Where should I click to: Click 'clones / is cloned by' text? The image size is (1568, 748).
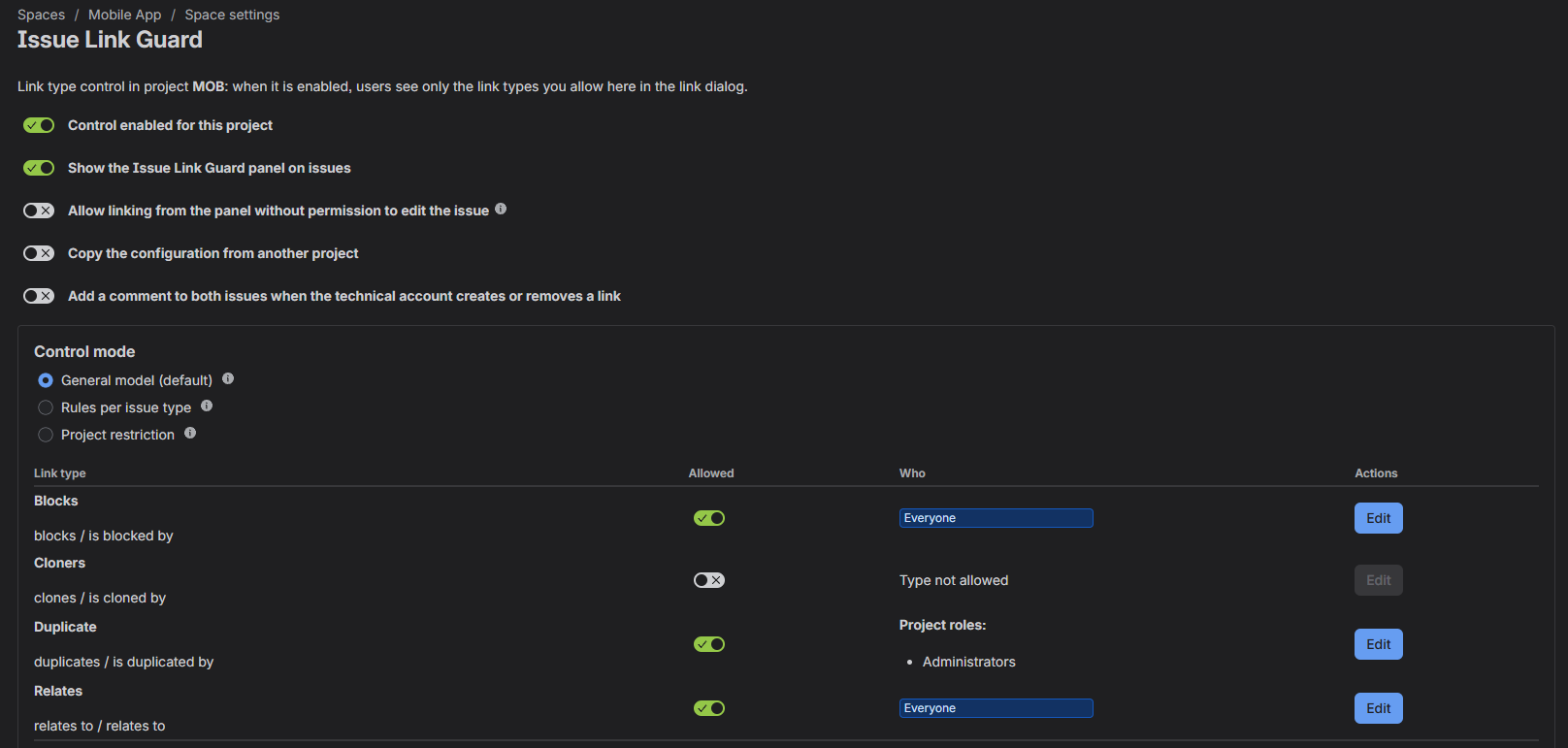pyautogui.click(x=100, y=598)
